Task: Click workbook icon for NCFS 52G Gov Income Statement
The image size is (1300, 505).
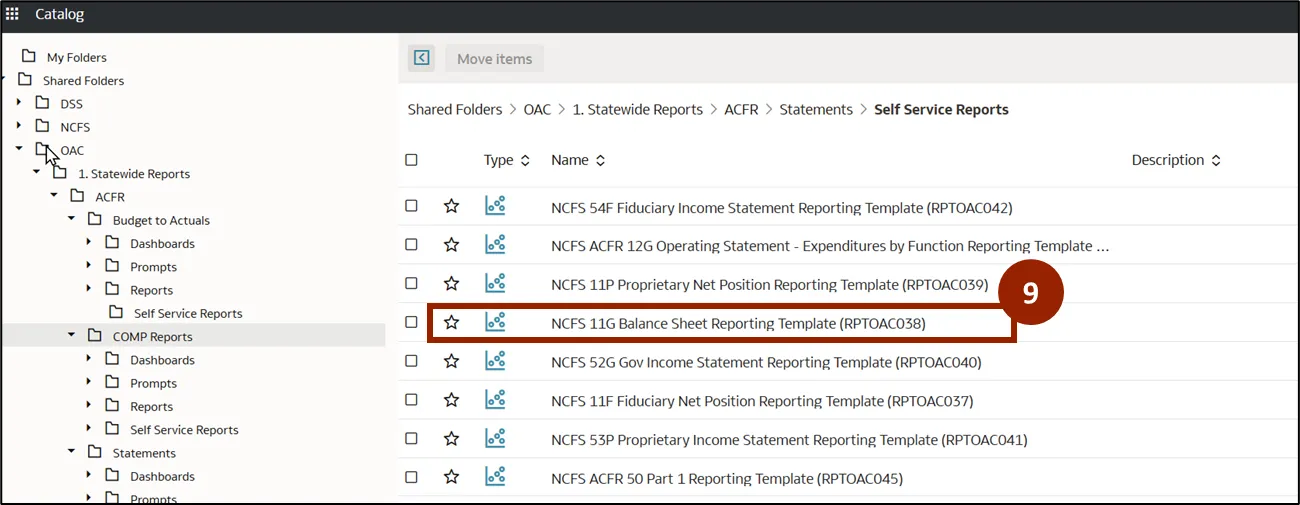Action: pyautogui.click(x=495, y=361)
